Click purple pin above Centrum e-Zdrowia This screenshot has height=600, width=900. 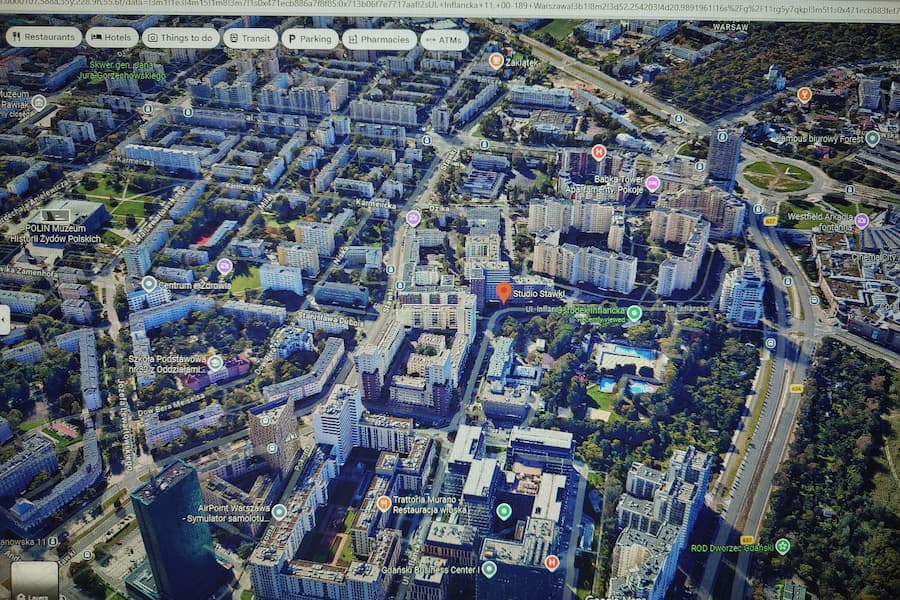[x=224, y=266]
